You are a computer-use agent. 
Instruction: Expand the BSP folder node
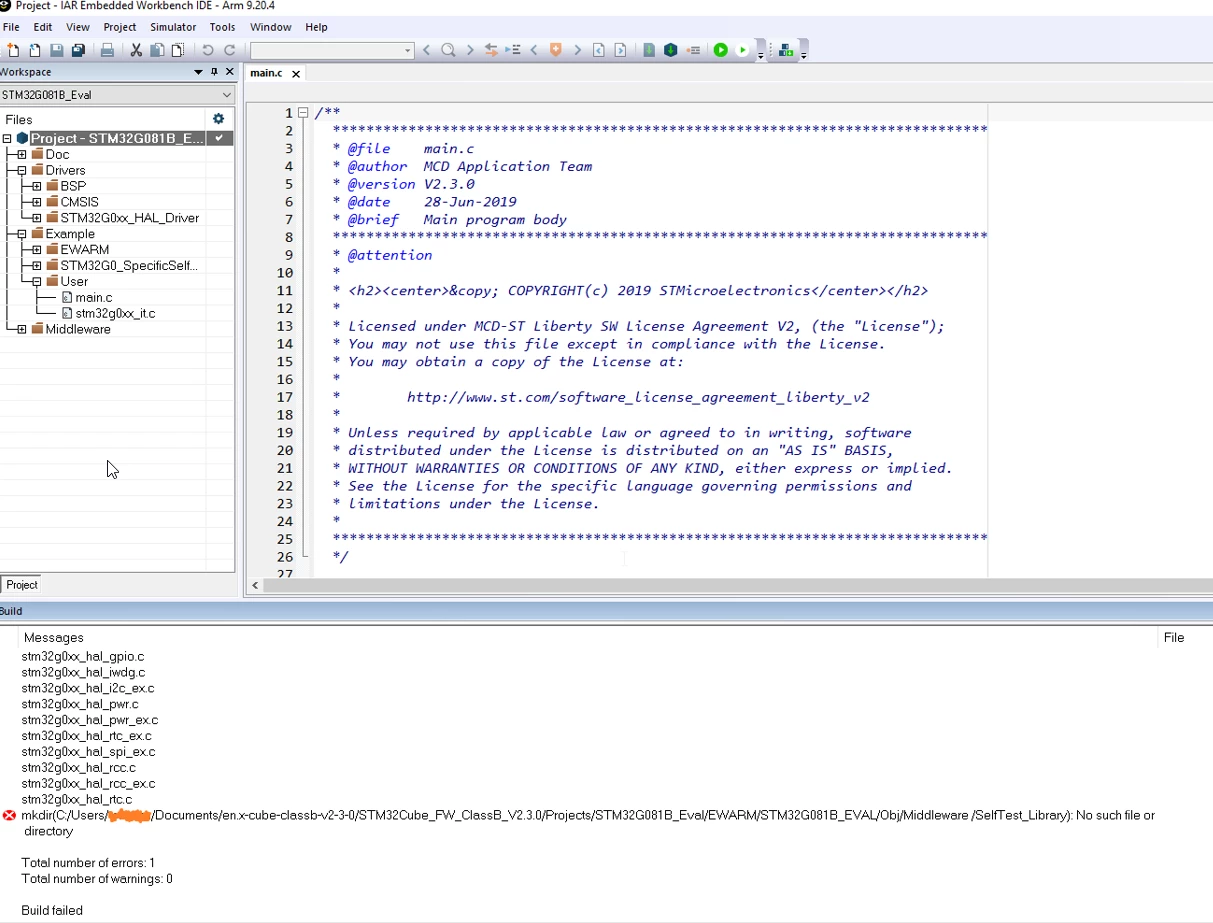pos(37,186)
